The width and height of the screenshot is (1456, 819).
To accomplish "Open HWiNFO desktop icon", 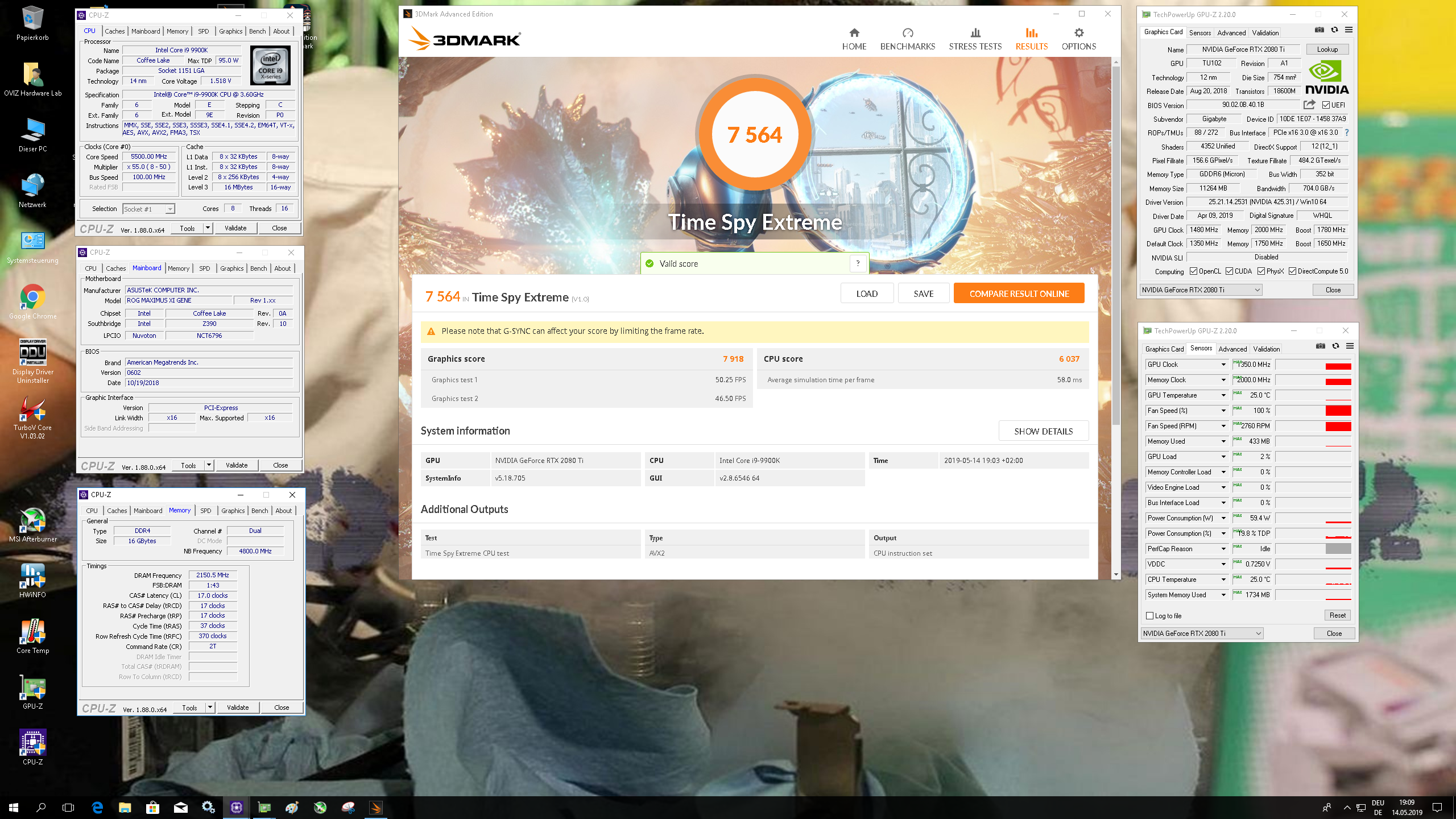I will 32,581.
